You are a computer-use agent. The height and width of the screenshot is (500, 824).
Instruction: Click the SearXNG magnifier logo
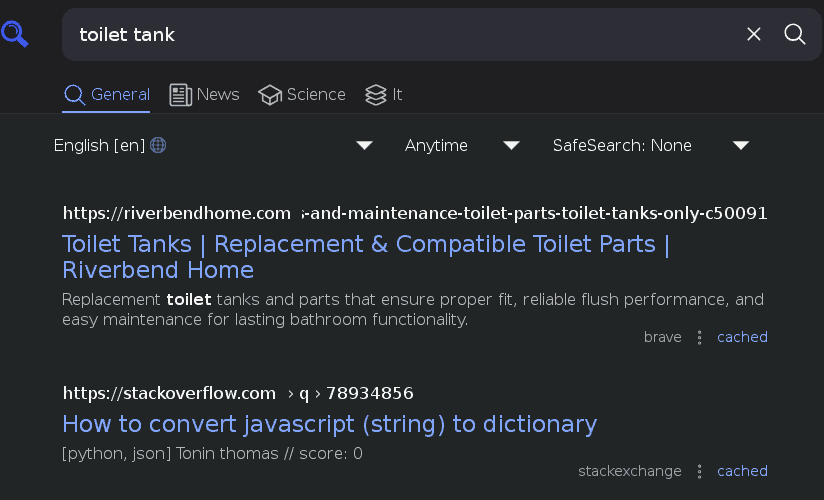pos(15,35)
